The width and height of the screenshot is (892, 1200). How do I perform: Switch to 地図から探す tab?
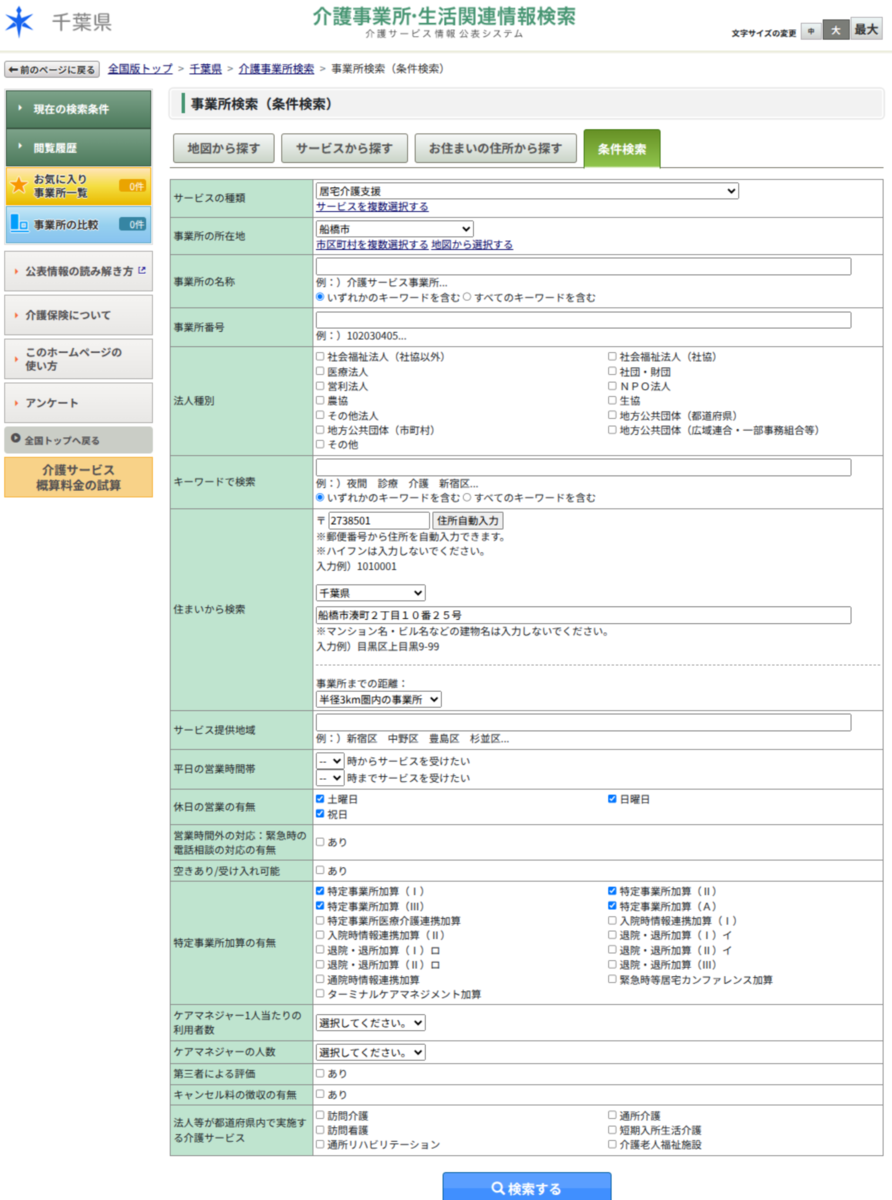(x=224, y=149)
